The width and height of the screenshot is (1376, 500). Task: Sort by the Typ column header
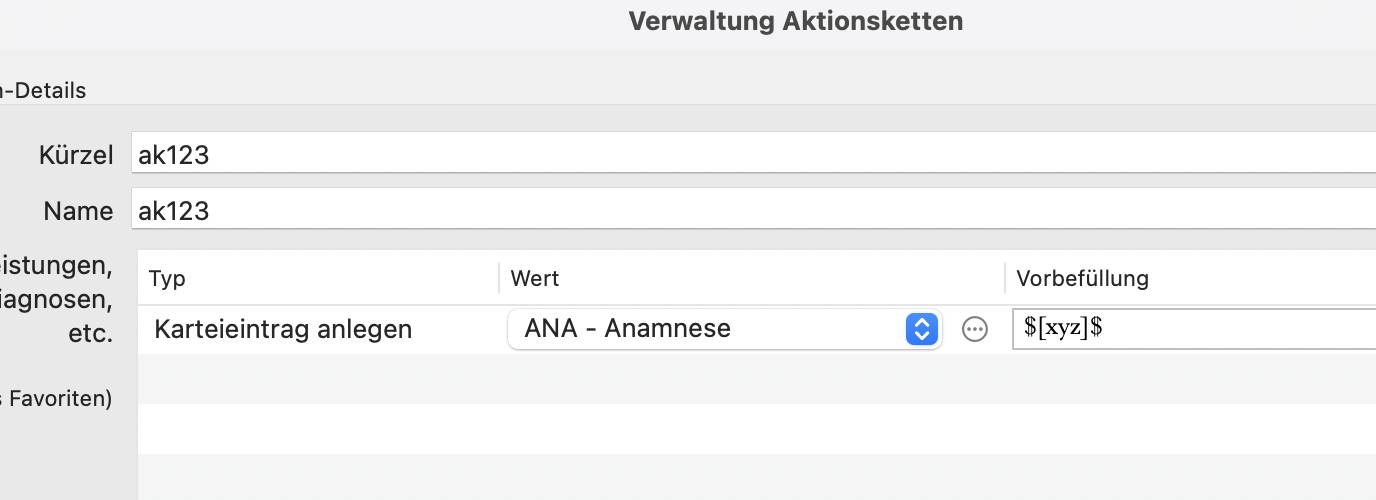coord(167,278)
